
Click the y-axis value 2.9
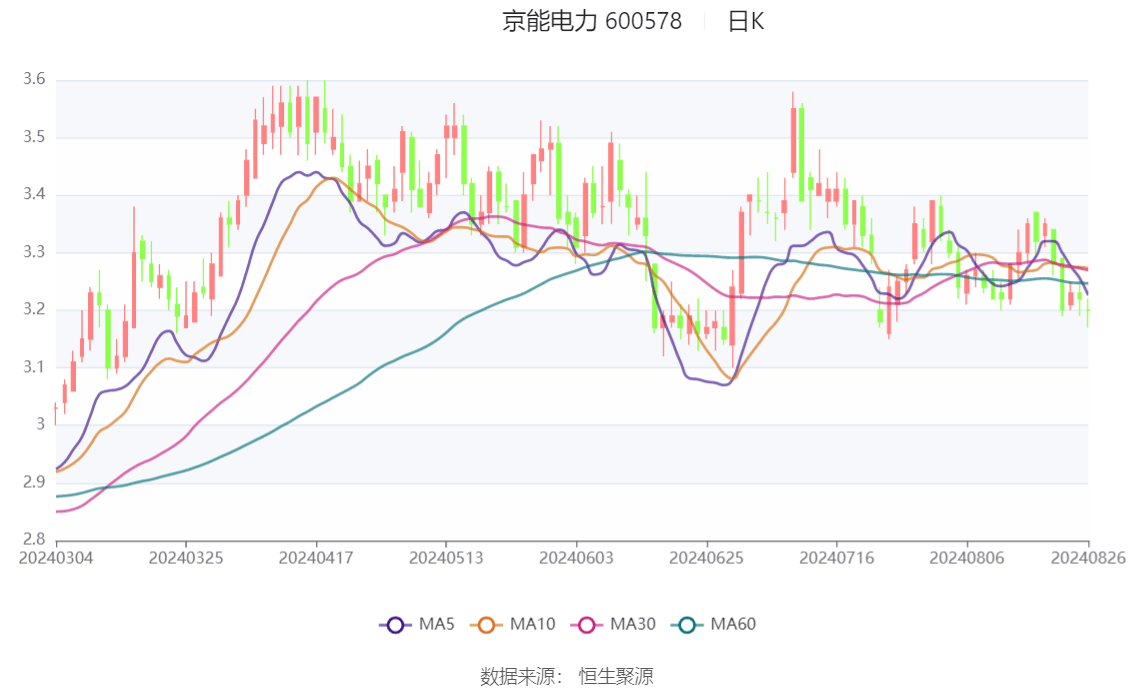coord(34,482)
